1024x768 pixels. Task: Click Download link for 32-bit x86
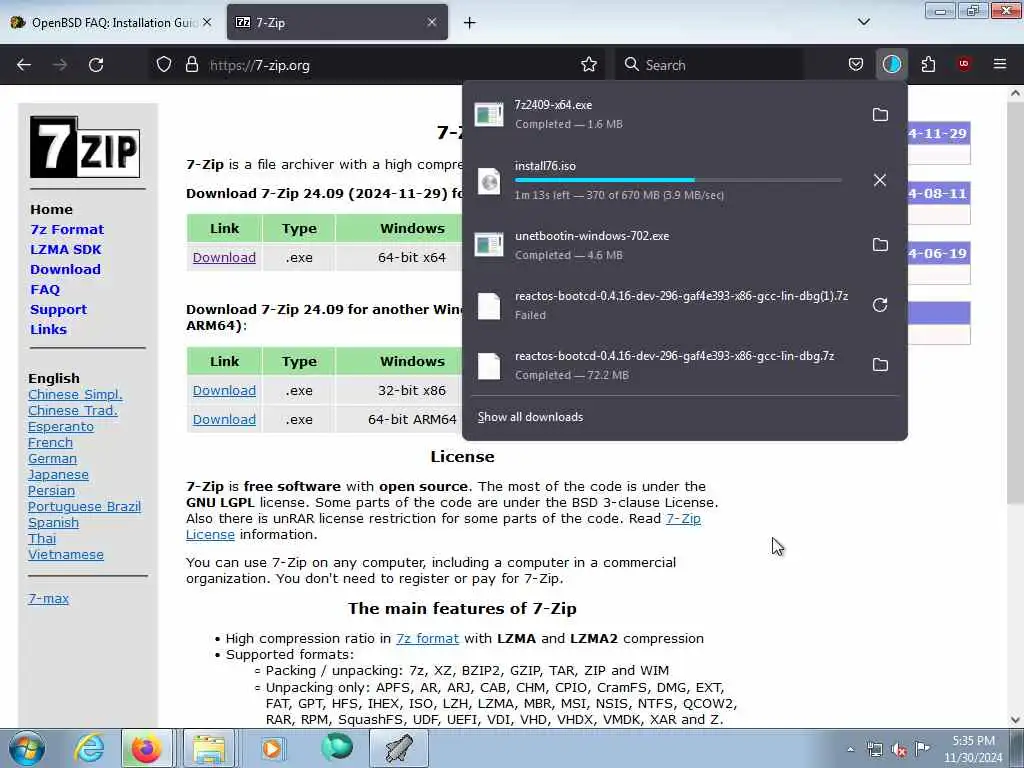tap(224, 391)
